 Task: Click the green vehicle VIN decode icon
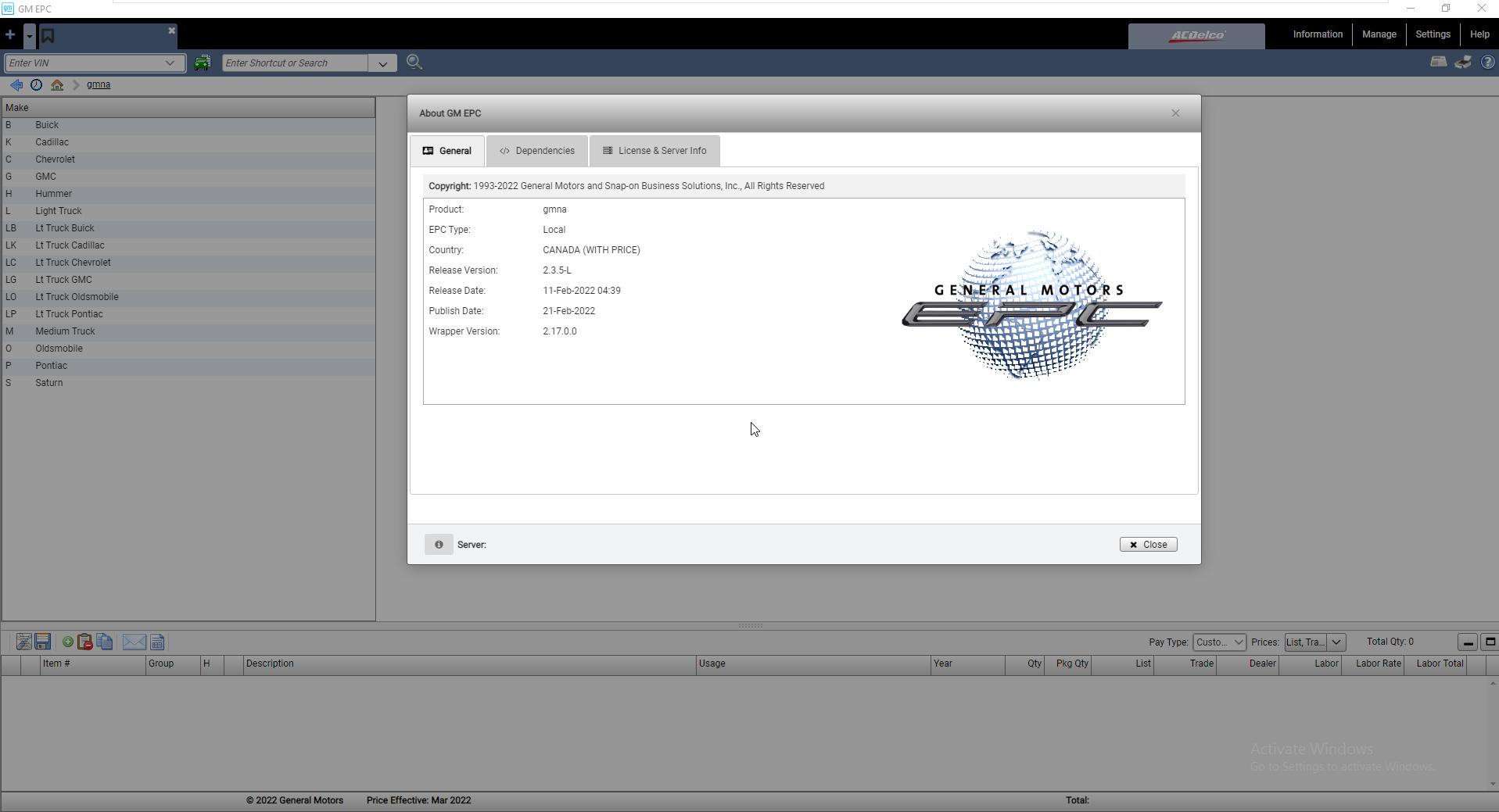[202, 63]
